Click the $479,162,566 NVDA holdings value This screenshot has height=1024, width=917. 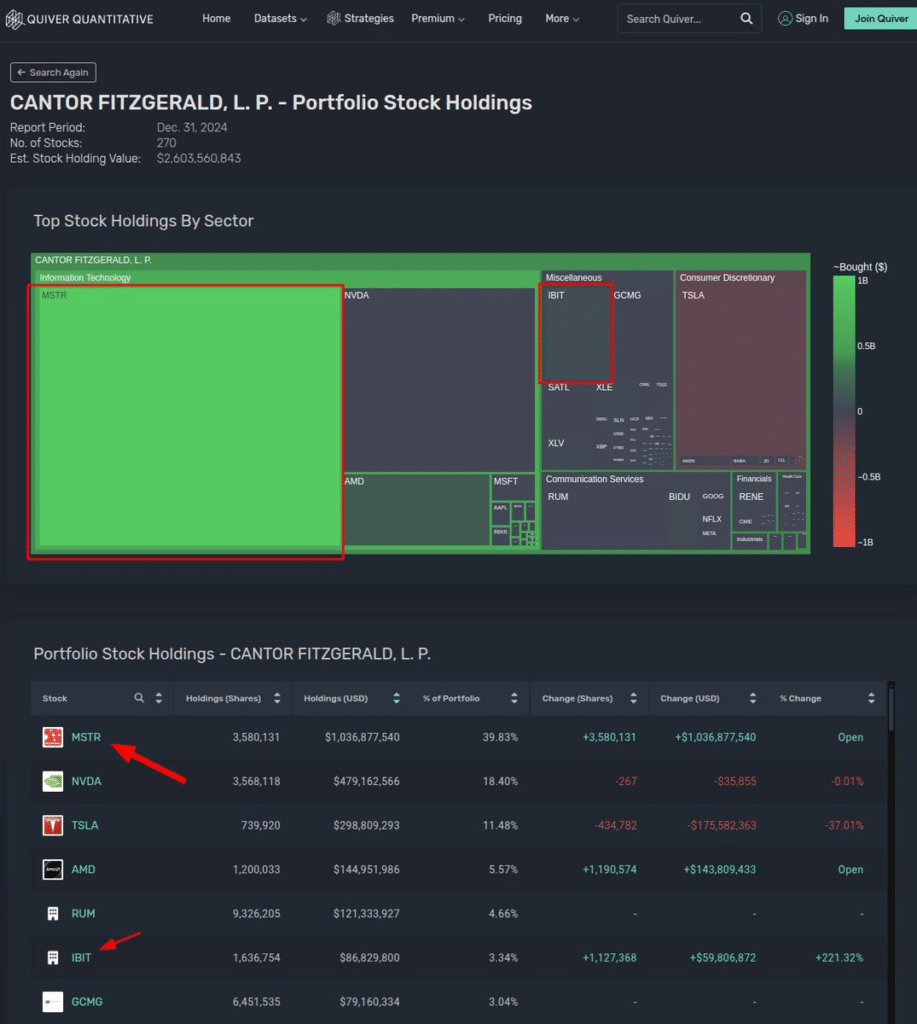[x=366, y=781]
